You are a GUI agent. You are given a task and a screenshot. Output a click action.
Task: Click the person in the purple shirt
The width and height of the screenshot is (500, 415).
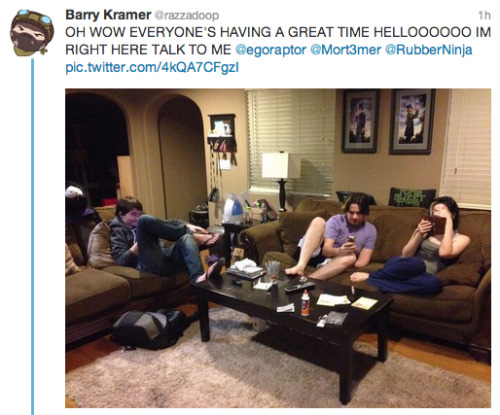pyautogui.click(x=335, y=238)
